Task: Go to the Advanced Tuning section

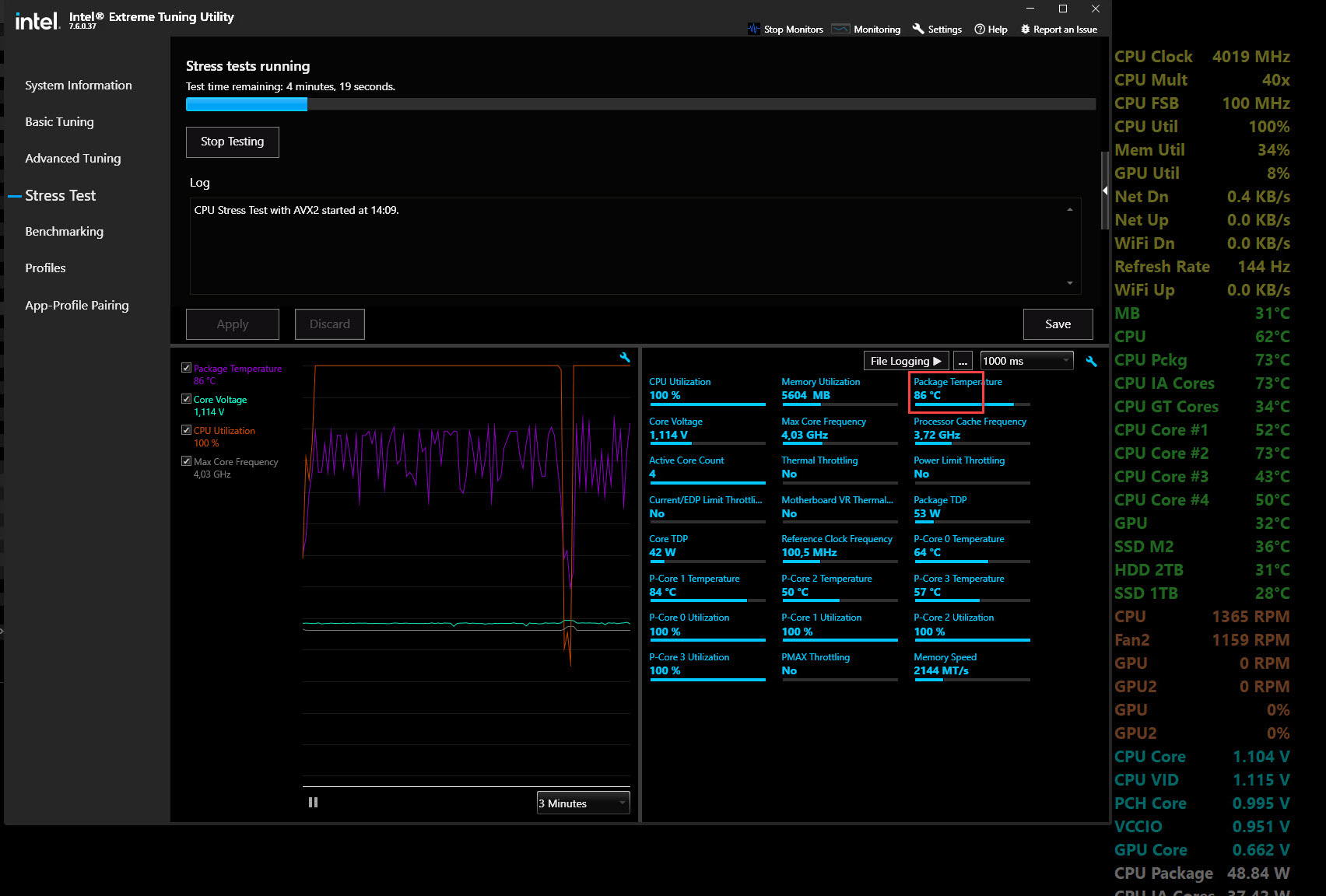Action: (x=72, y=159)
